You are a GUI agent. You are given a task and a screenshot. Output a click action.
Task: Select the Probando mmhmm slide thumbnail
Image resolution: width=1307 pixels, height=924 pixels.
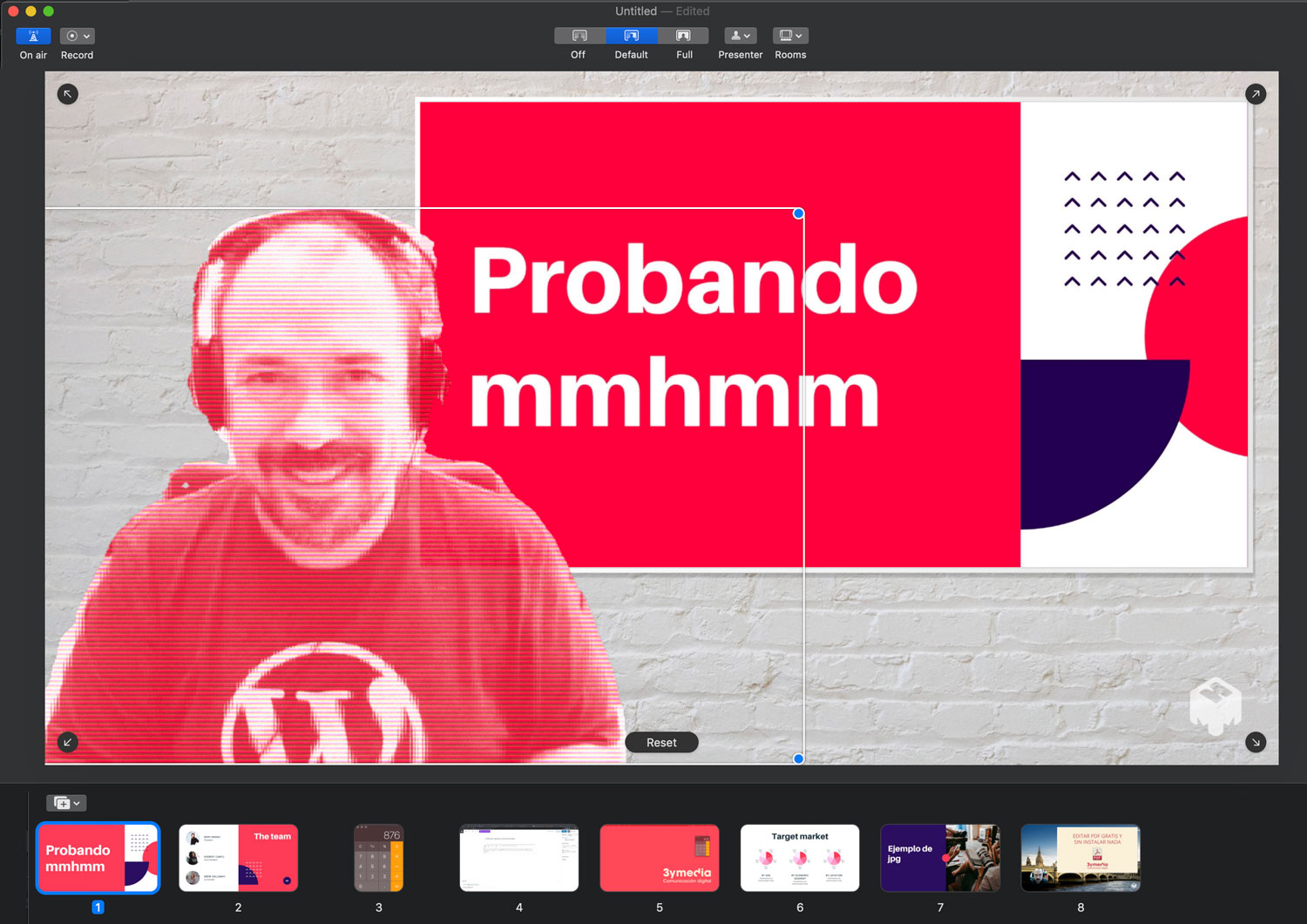tap(98, 858)
